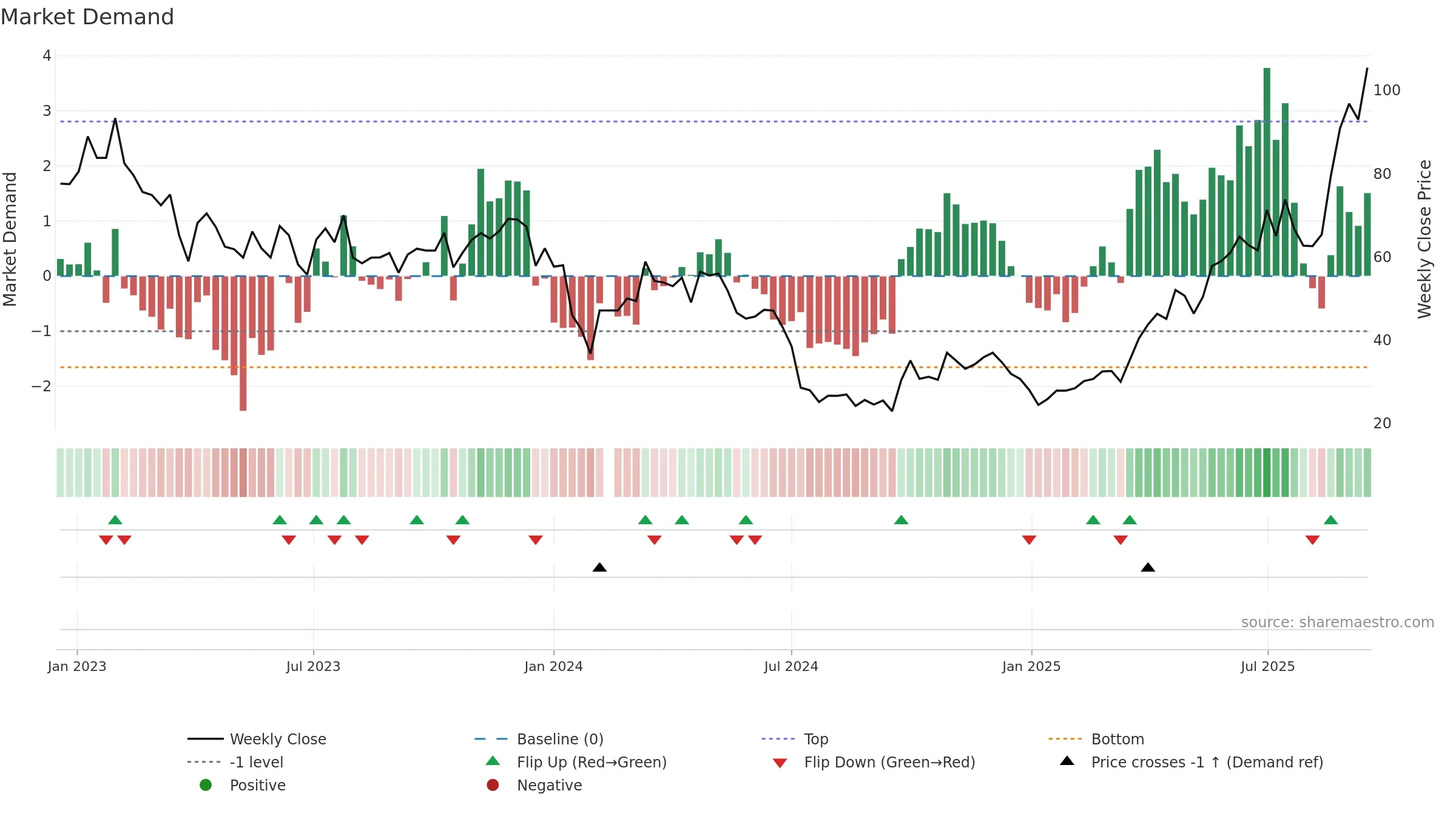Click the black Price crosses triangle in legend

(1067, 761)
